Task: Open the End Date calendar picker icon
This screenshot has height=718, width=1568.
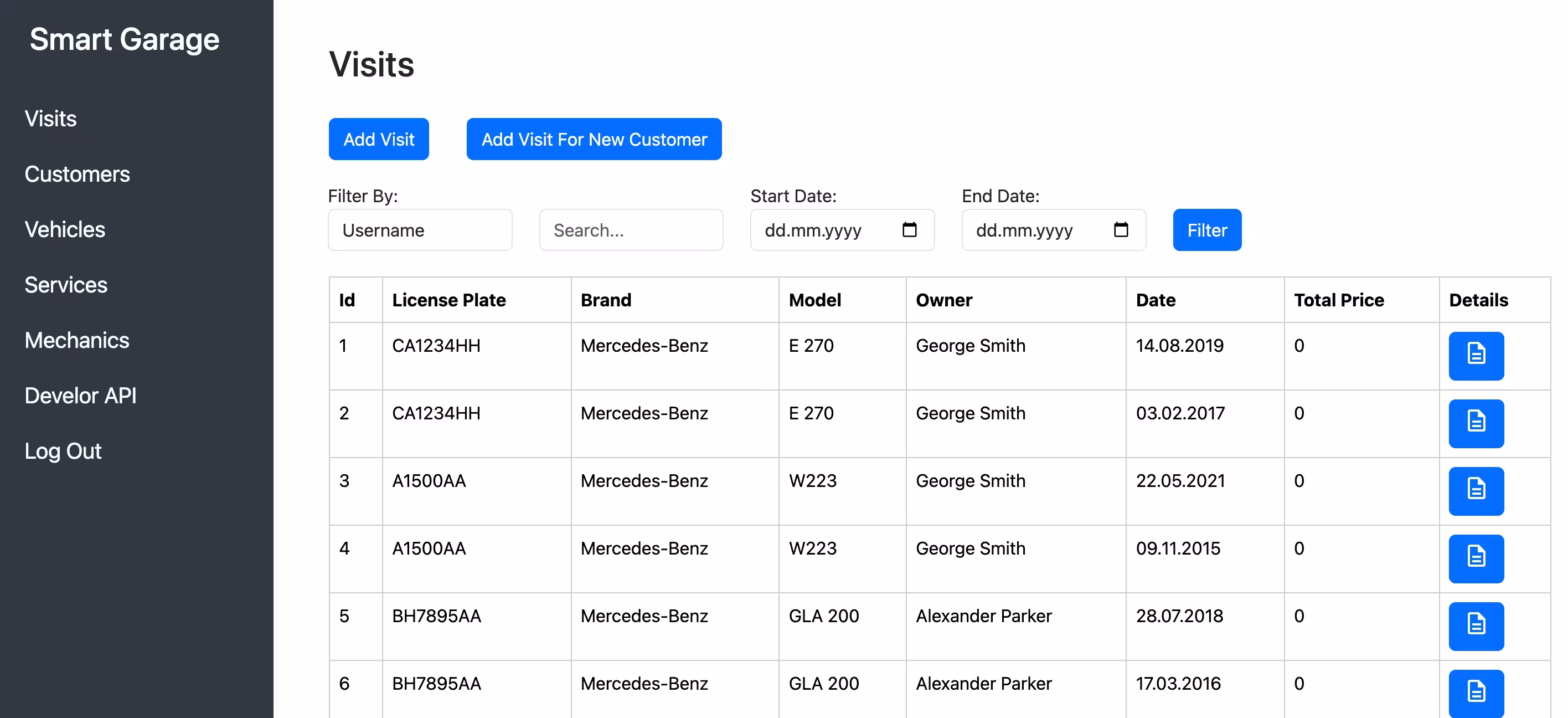Action: pyautogui.click(x=1121, y=229)
